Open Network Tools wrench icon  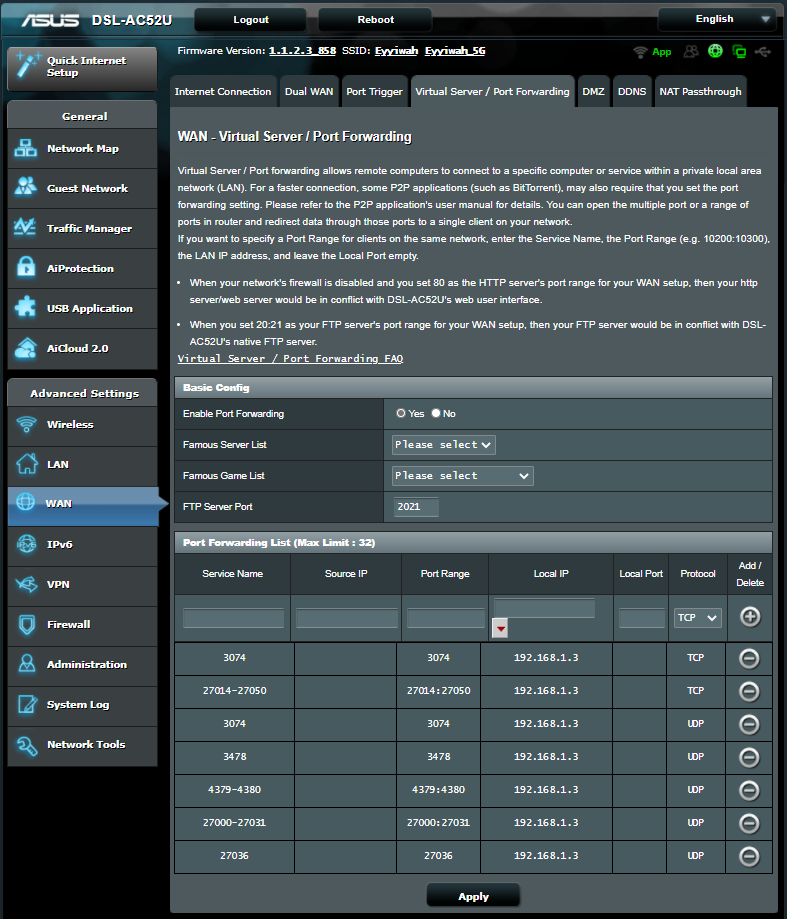[x=26, y=744]
